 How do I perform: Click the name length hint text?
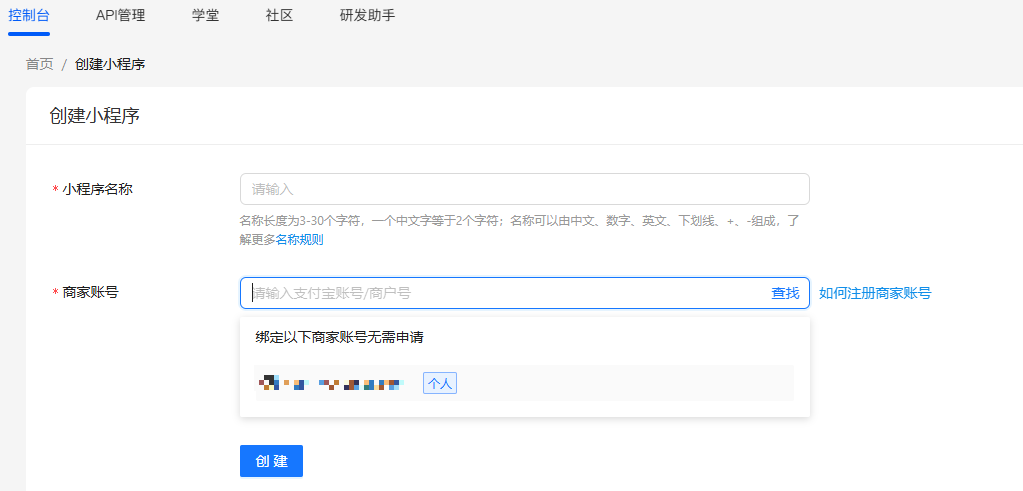(519, 221)
